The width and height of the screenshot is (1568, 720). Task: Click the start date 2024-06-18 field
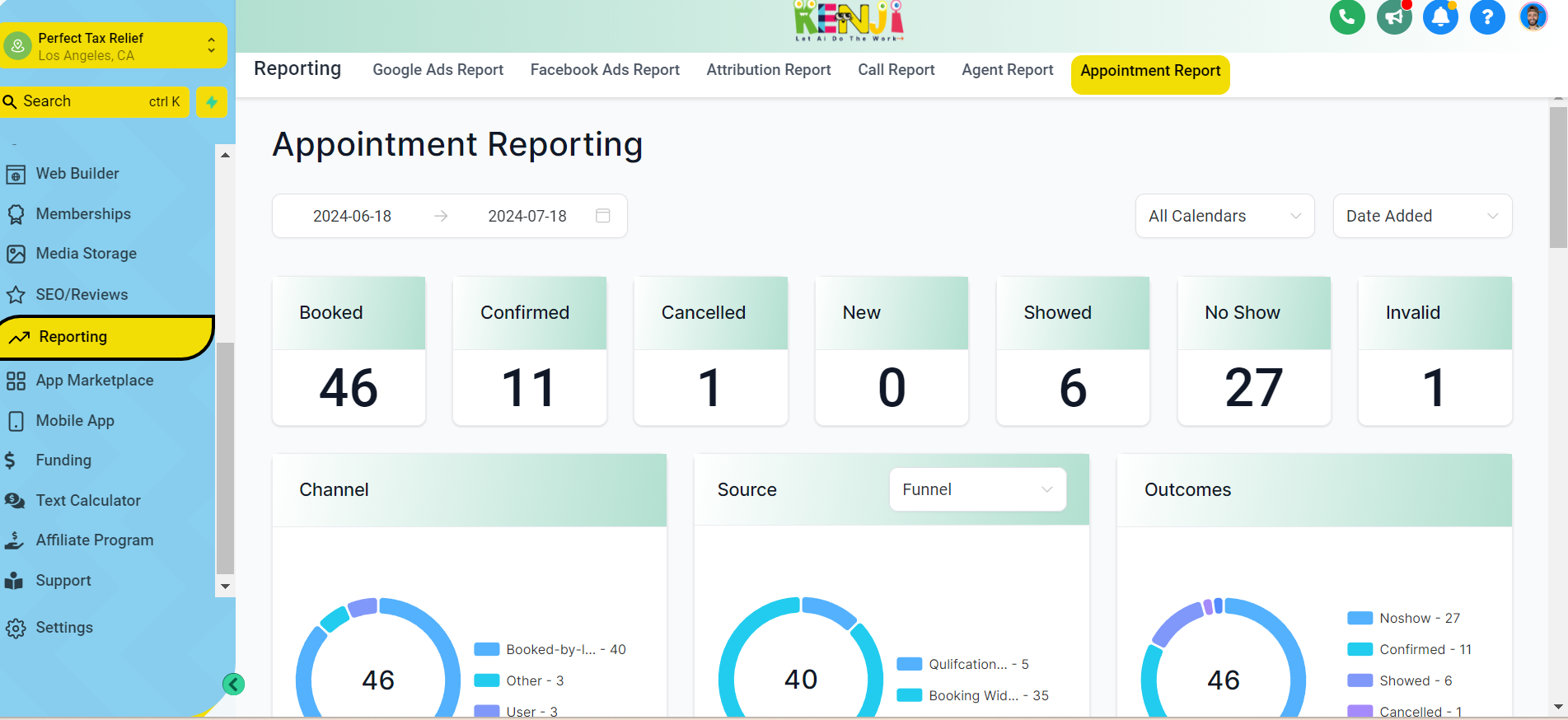pos(352,216)
